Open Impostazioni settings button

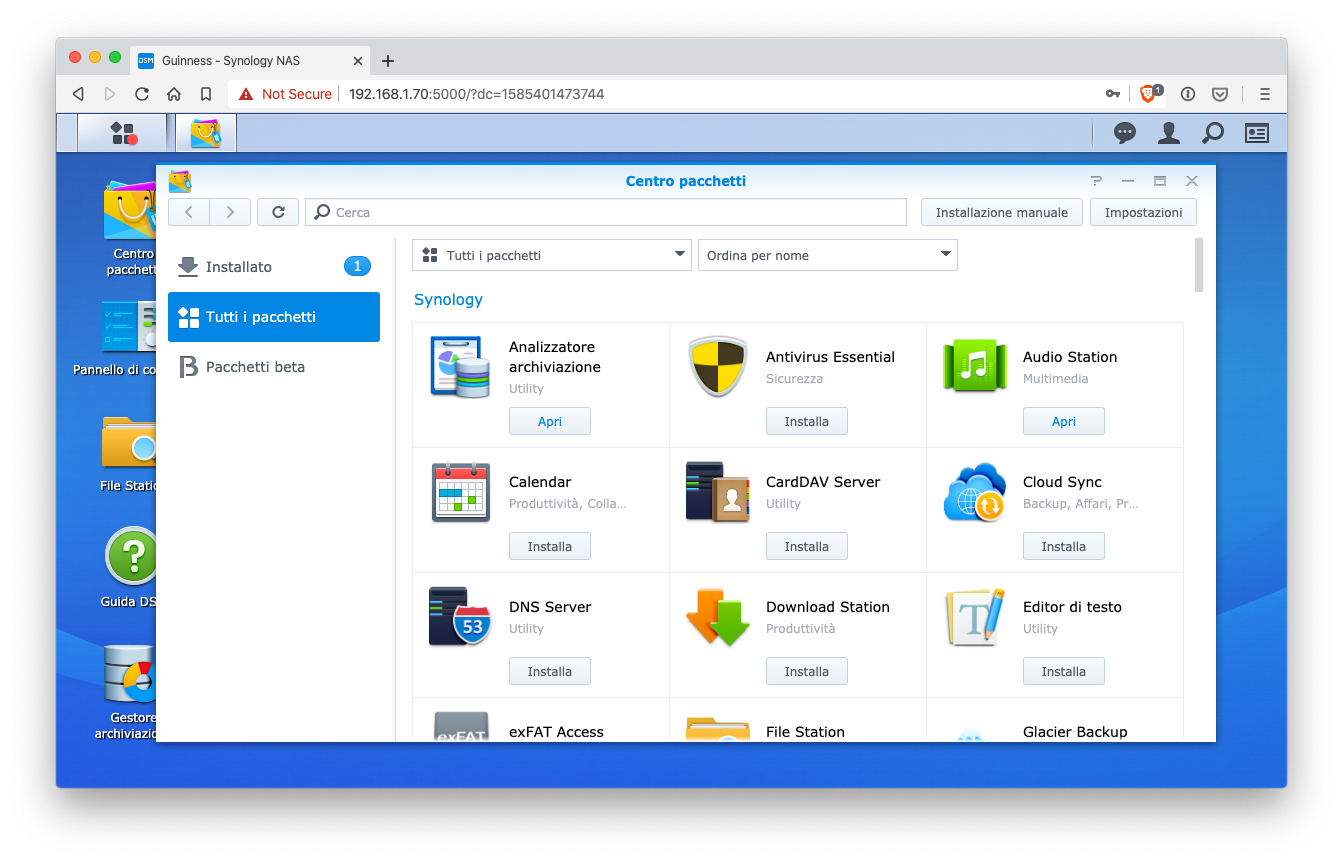[x=1144, y=212]
